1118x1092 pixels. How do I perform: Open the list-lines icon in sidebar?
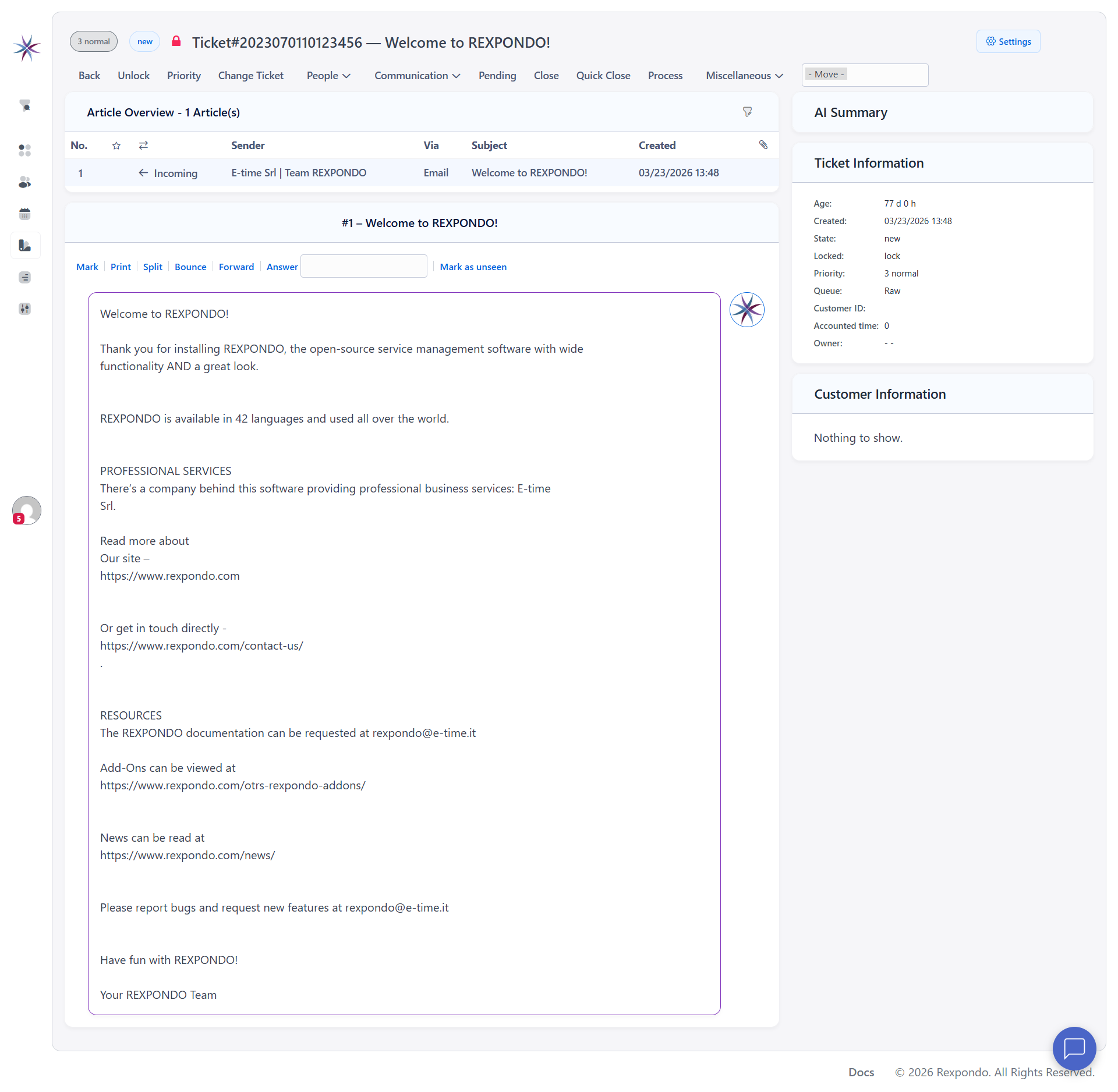[x=24, y=277]
